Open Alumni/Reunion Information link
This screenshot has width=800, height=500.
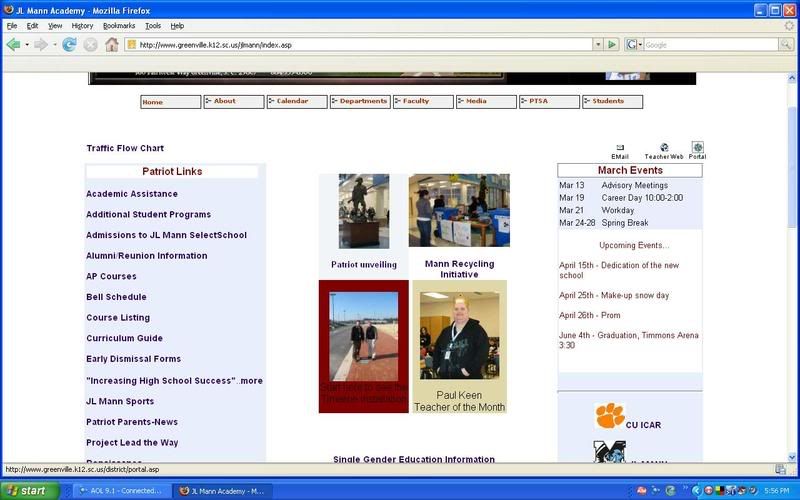(x=146, y=256)
